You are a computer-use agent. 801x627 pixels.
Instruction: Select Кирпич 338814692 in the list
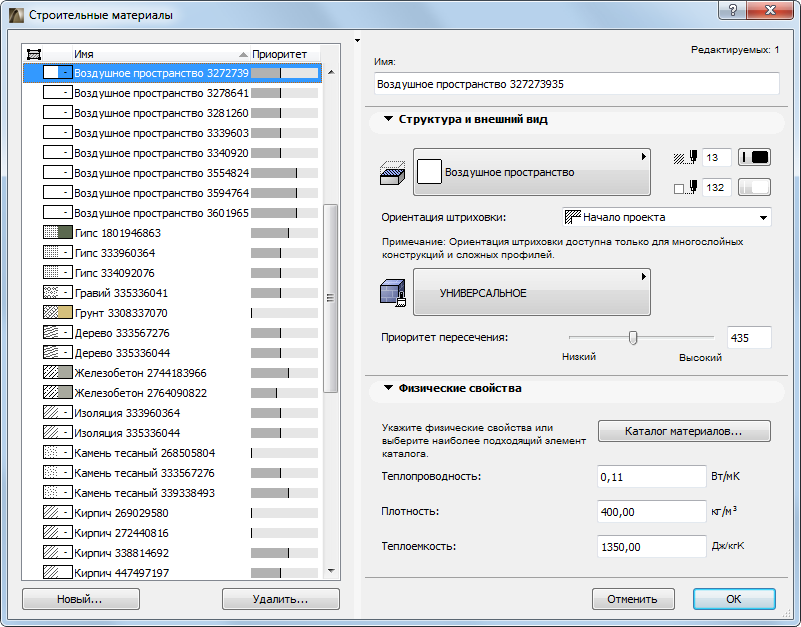pyautogui.click(x=172, y=553)
